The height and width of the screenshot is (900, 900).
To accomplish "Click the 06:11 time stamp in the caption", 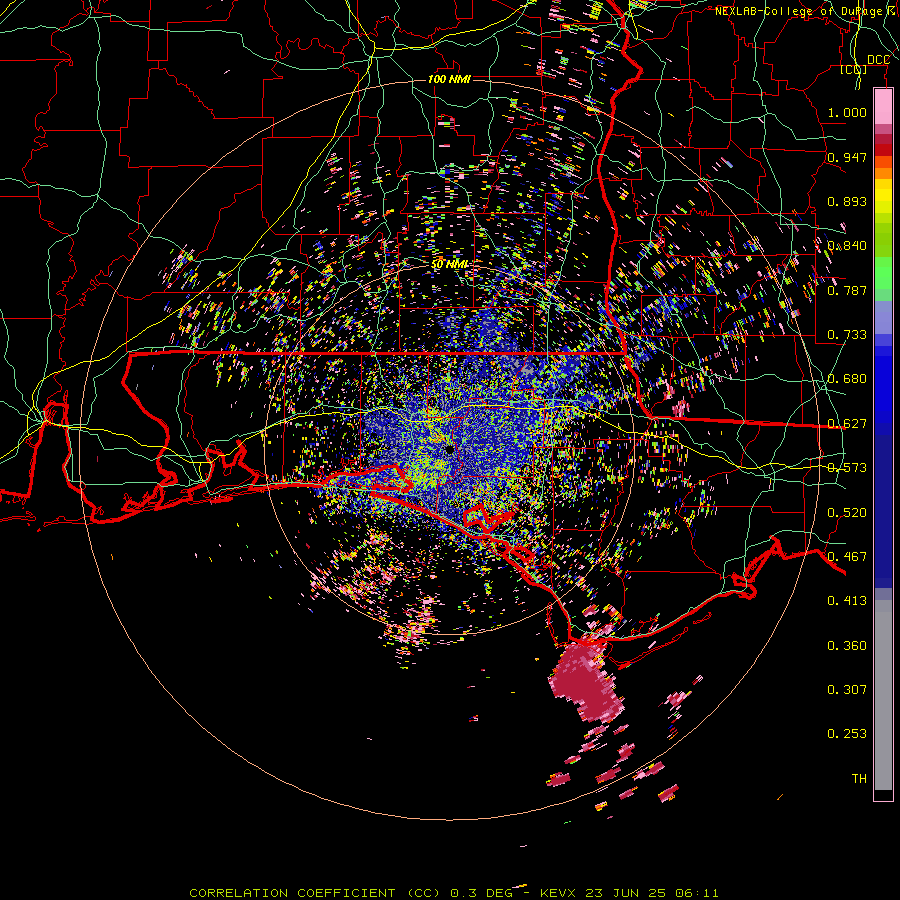I will (x=696, y=893).
